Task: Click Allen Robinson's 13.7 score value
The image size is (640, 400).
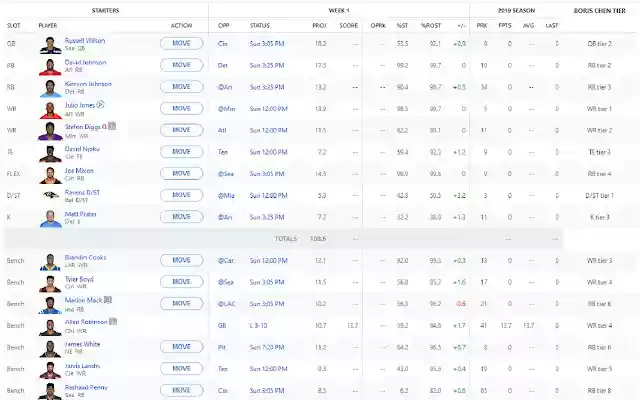Action: pos(352,325)
